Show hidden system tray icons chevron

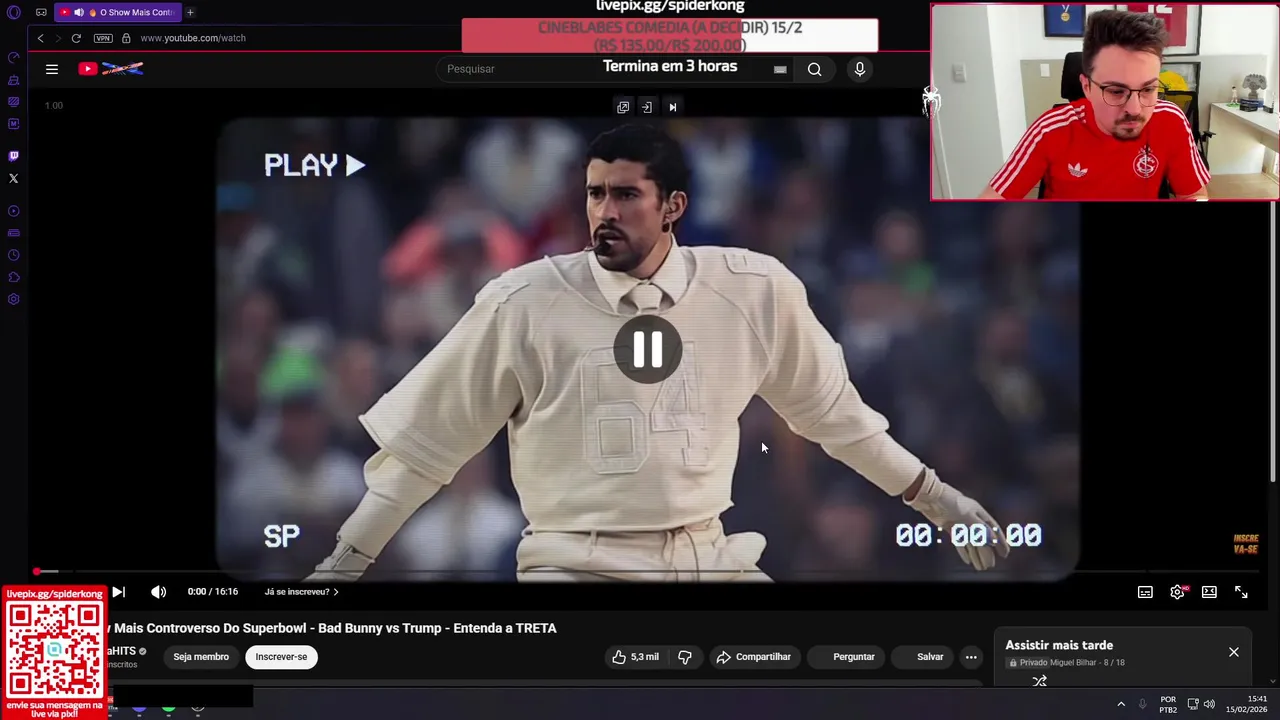click(x=1121, y=705)
